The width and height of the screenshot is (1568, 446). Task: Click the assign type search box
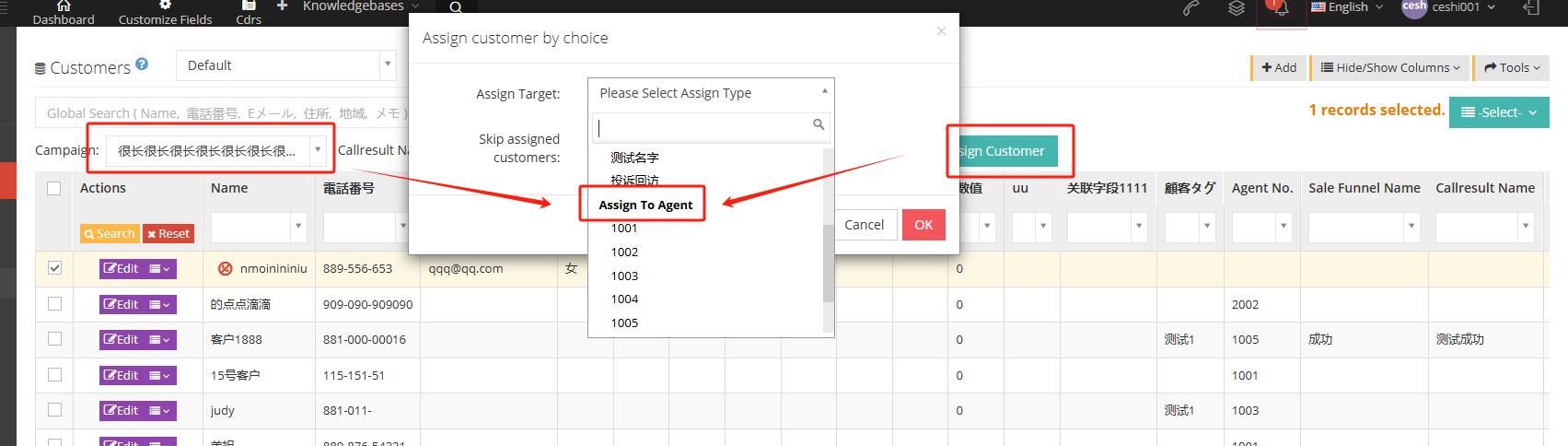coord(711,126)
